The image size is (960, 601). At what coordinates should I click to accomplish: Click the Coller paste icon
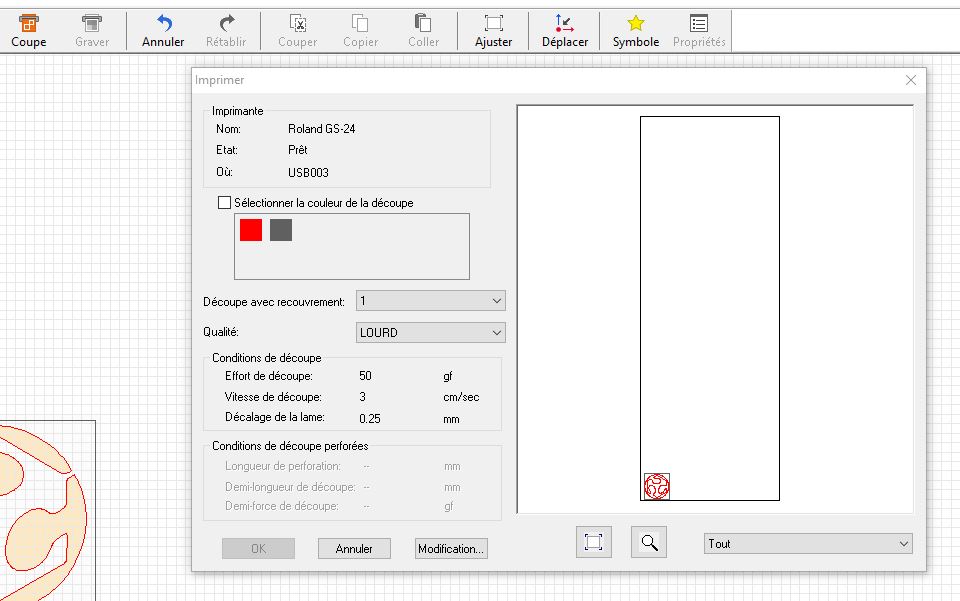(x=423, y=24)
